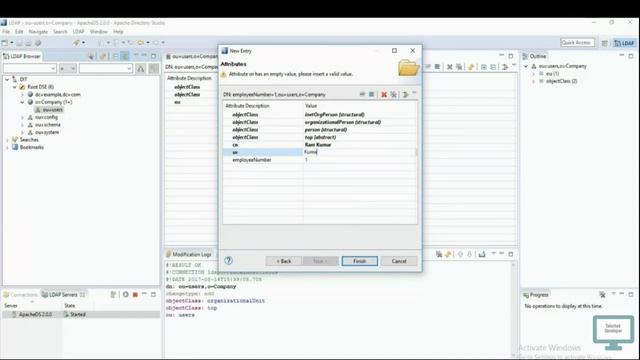Select the inetOrgPerson (structural) value
The height and width of the screenshot is (360, 640).
(x=334, y=115)
